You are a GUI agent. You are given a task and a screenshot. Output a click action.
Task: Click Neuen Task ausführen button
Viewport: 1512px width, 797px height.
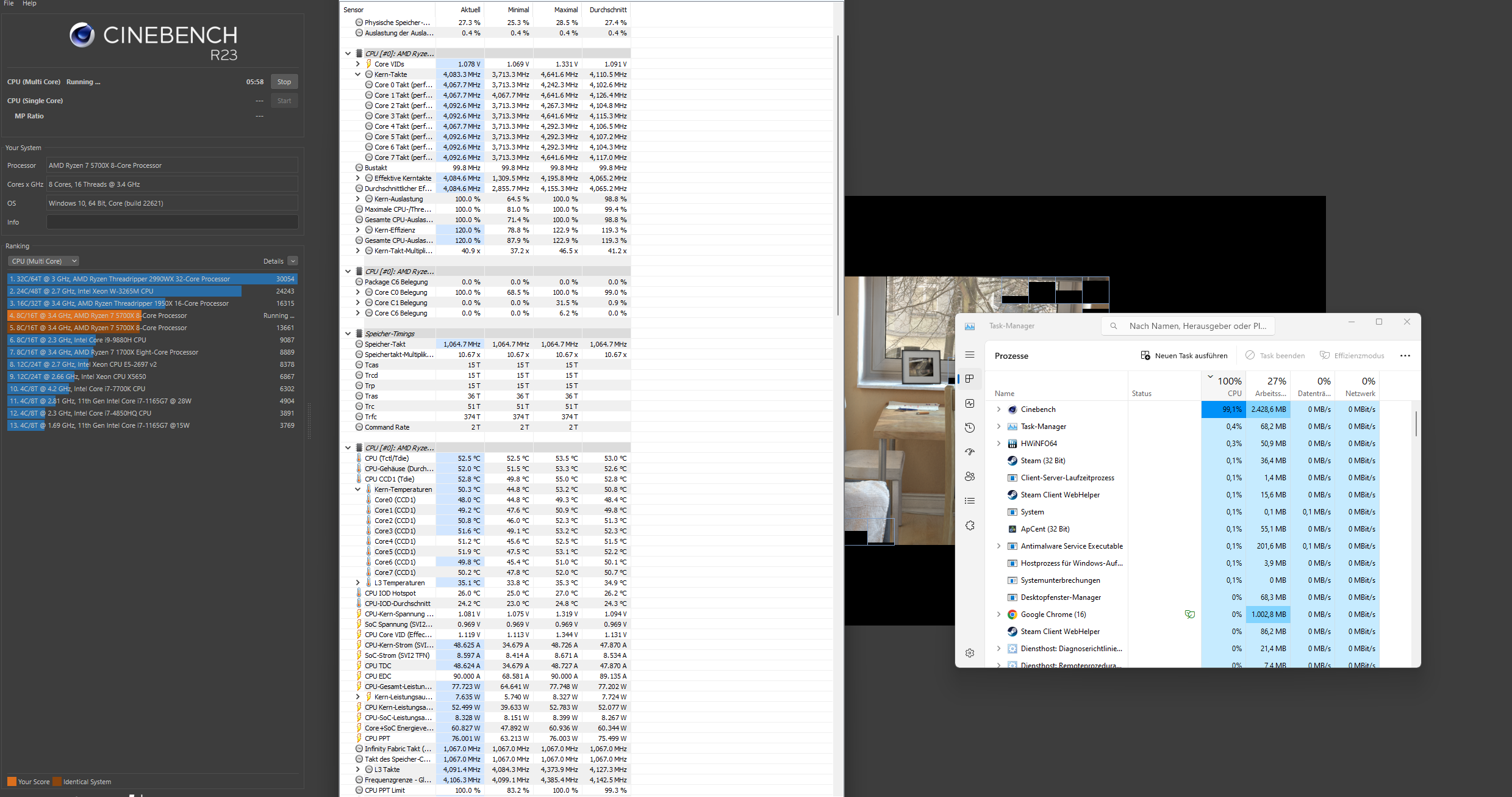click(x=1184, y=356)
